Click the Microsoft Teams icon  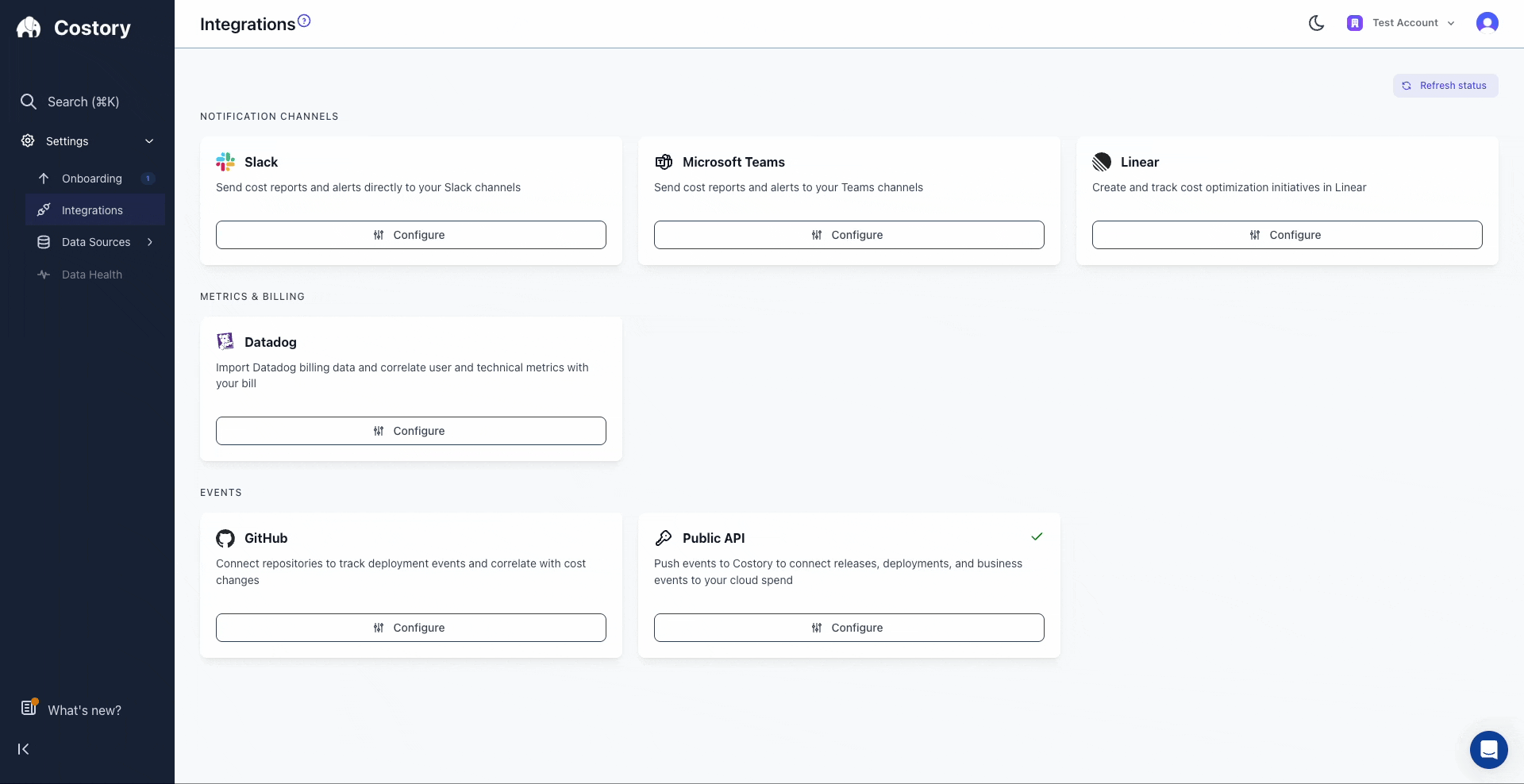pos(664,161)
